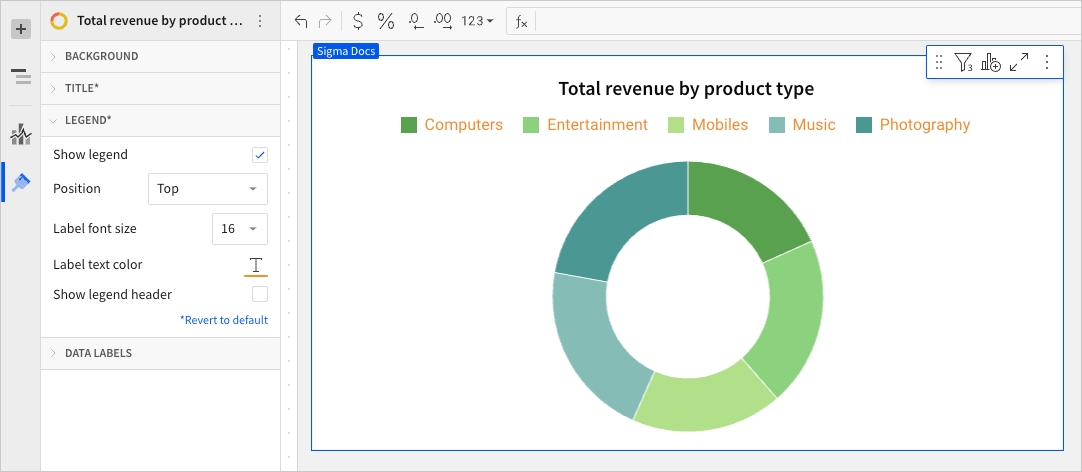Enable the Show legend header checkbox

click(260, 294)
